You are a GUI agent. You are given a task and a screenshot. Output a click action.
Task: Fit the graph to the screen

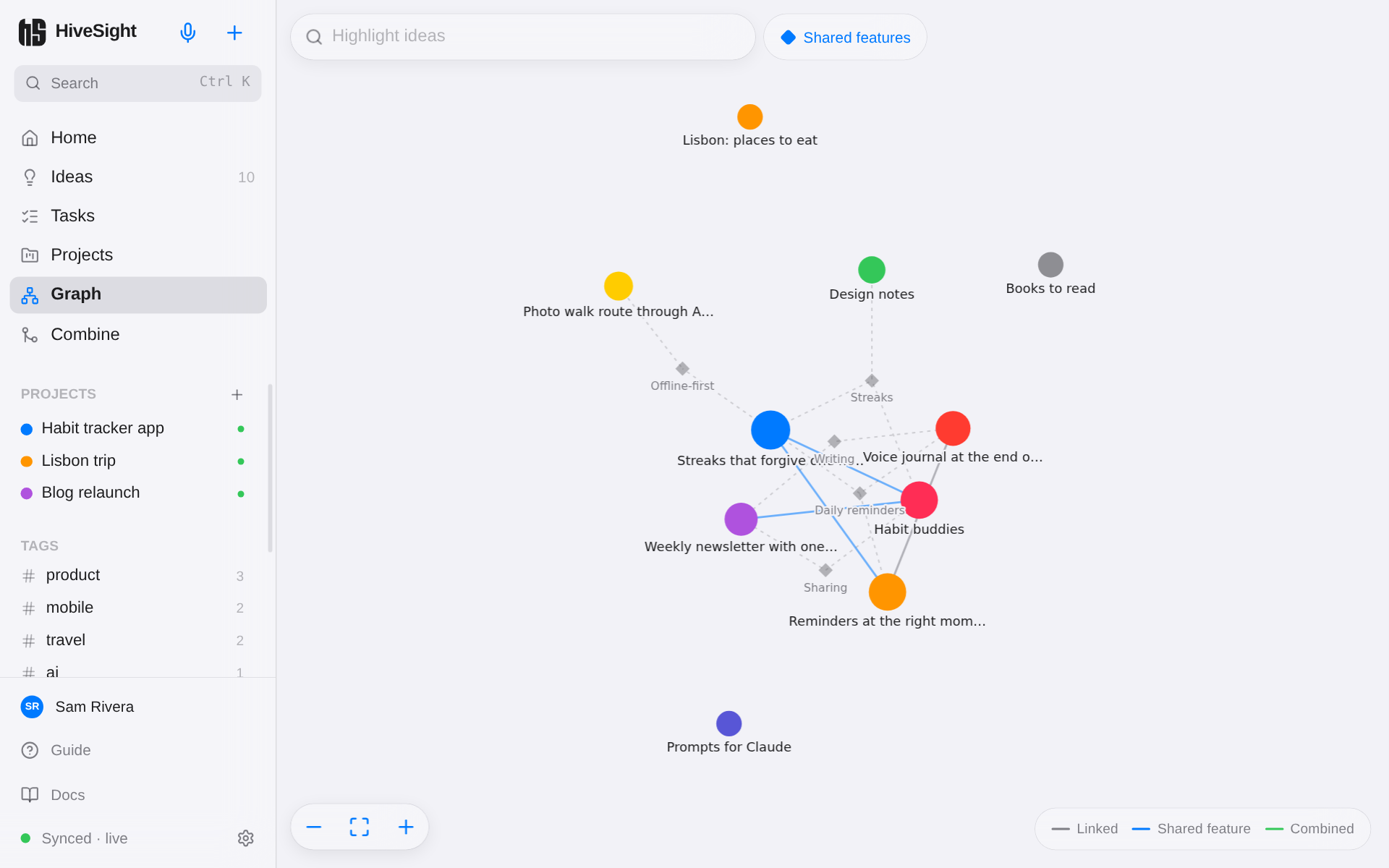click(360, 827)
